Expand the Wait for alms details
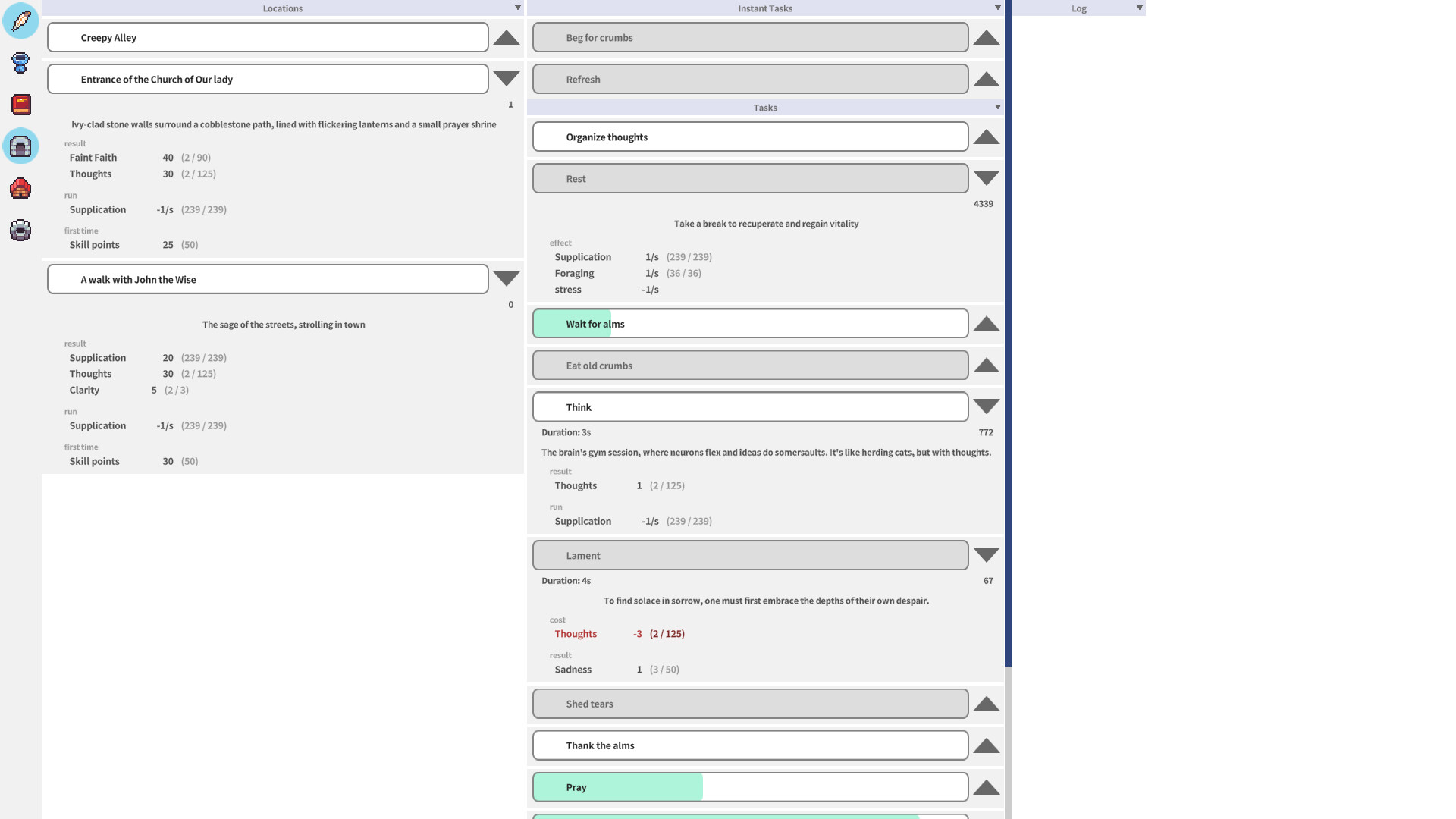 [x=986, y=323]
